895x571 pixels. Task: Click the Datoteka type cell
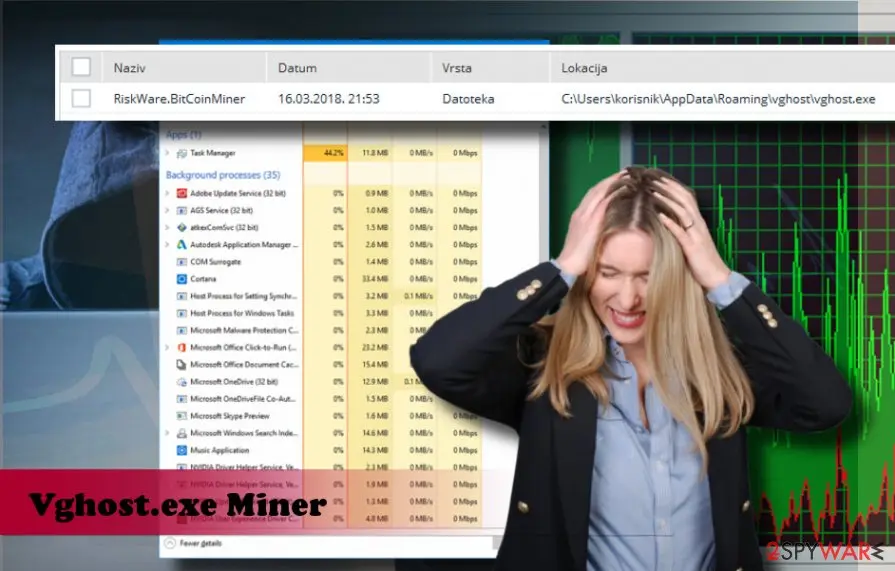468,99
